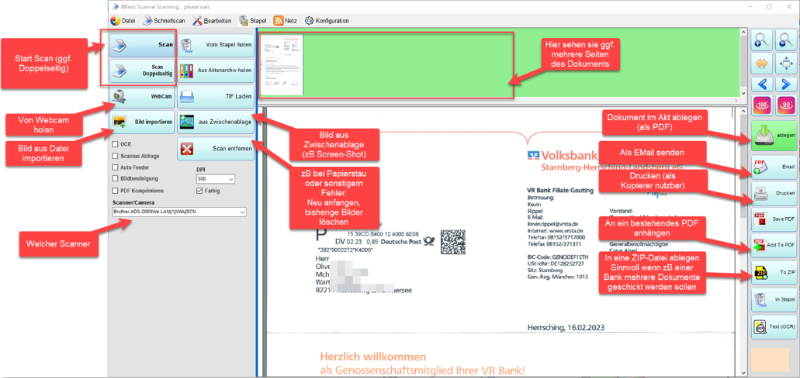
Task: Open the Konfiguration menu
Action: pyautogui.click(x=327, y=21)
